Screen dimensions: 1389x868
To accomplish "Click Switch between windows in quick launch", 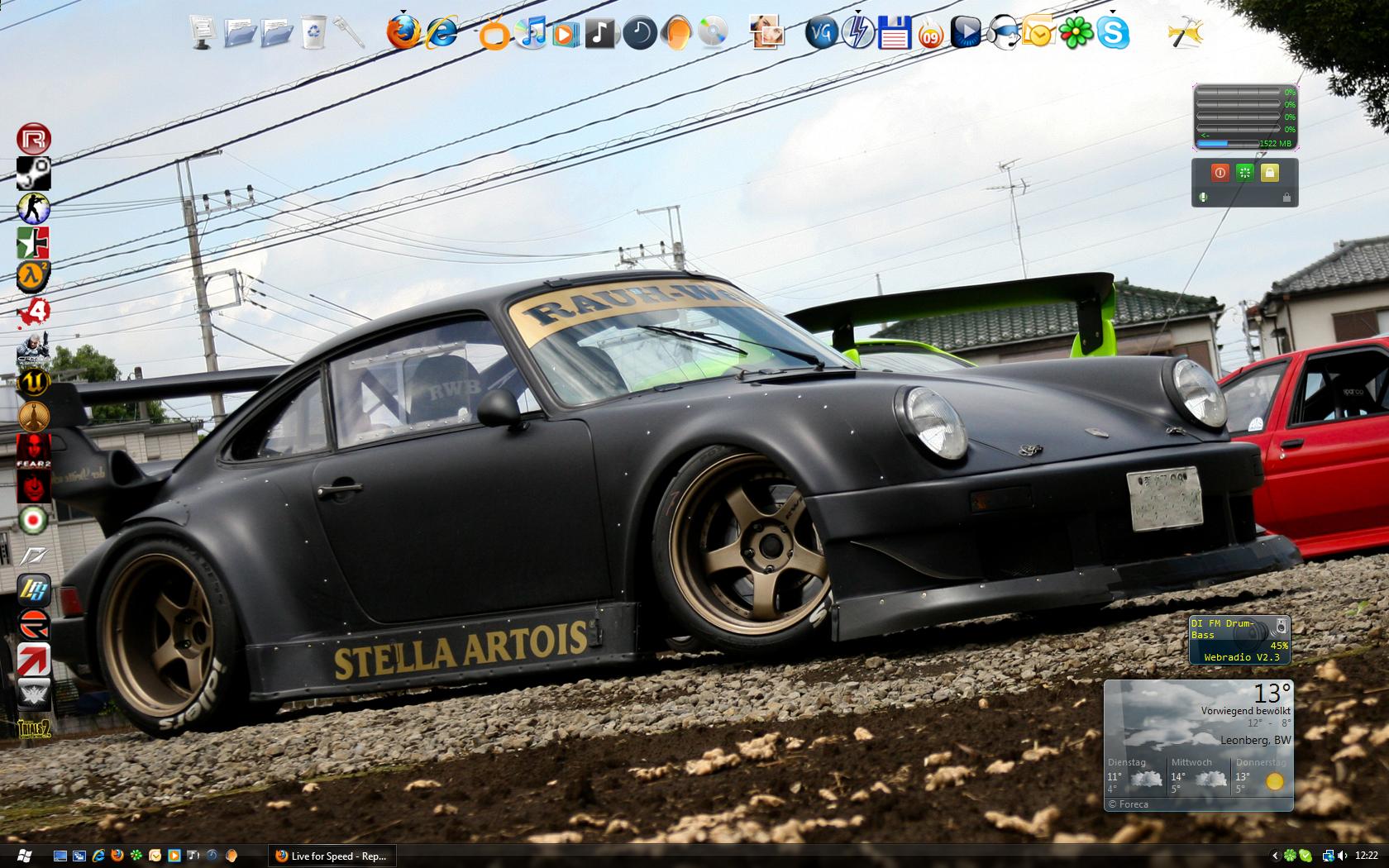I will pyautogui.click(x=79, y=856).
